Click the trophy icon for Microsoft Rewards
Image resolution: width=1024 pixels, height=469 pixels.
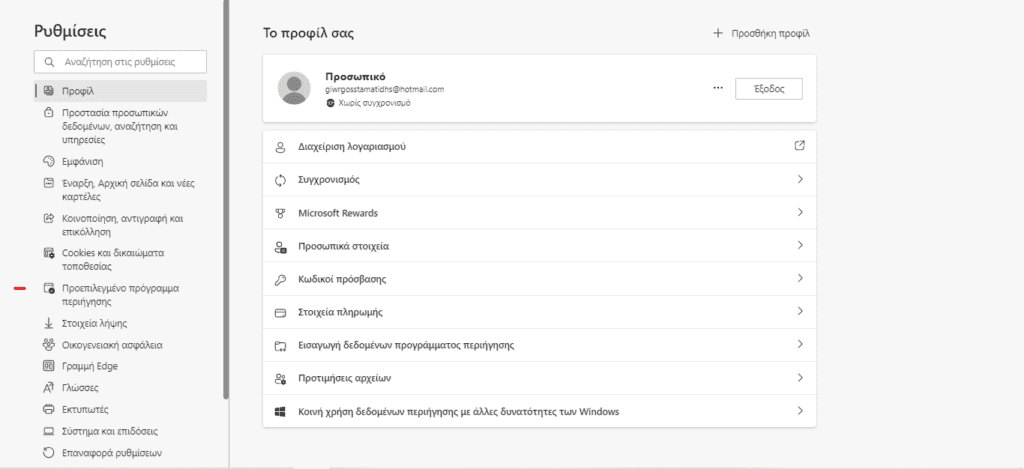pyautogui.click(x=281, y=213)
